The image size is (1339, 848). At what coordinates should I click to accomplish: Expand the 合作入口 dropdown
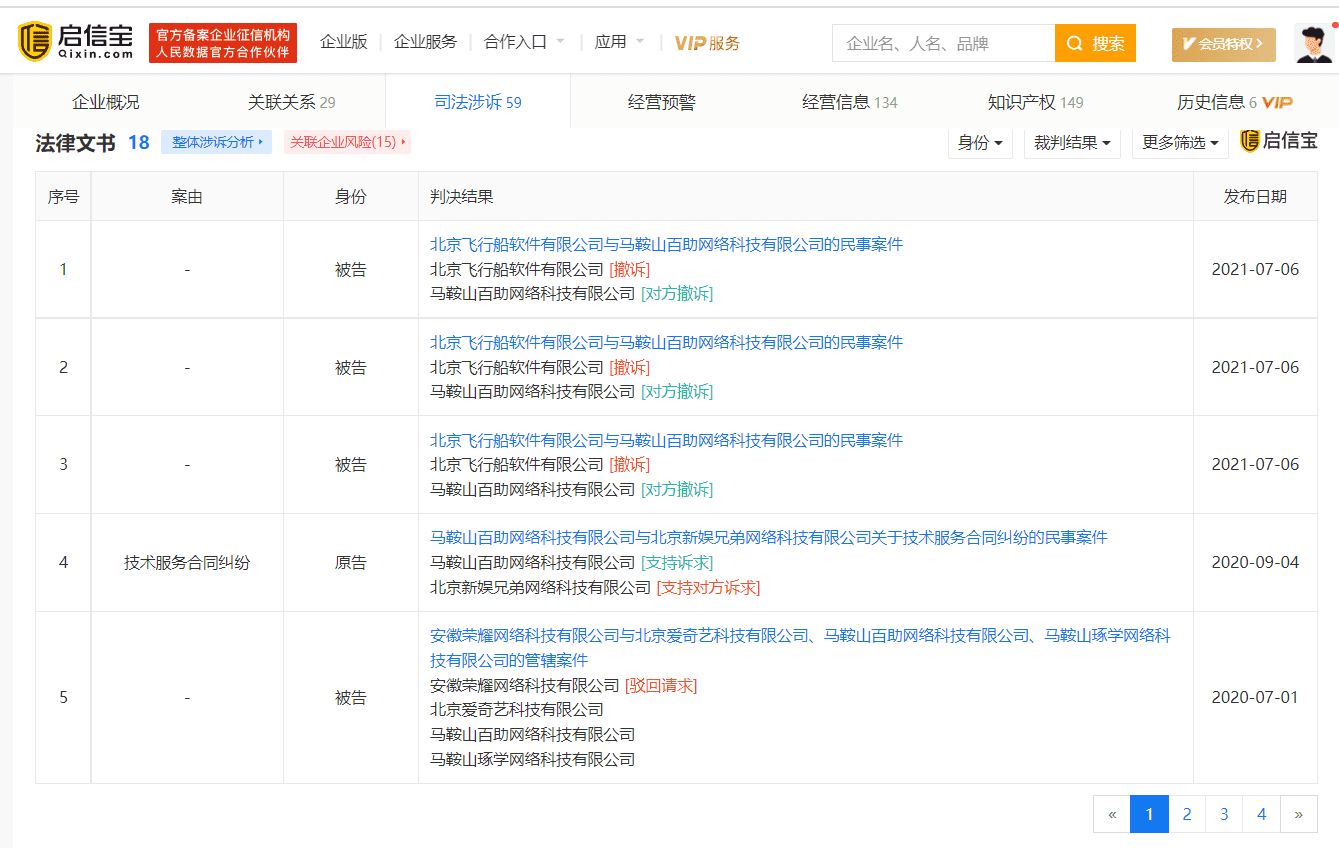[x=524, y=42]
